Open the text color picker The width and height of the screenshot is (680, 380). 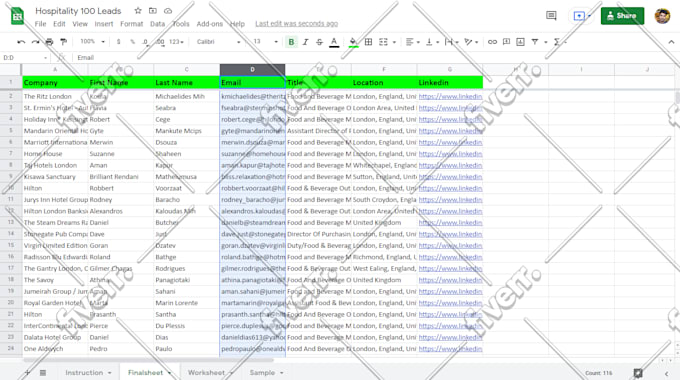[x=334, y=42]
